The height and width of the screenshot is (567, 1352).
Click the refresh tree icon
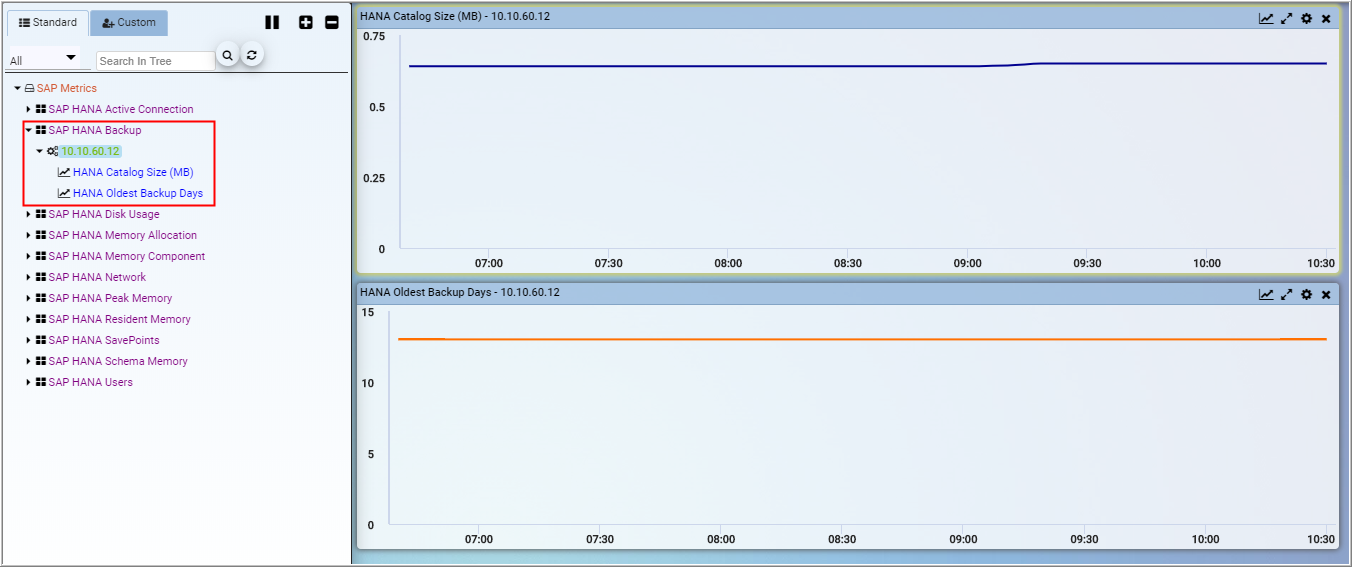253,56
